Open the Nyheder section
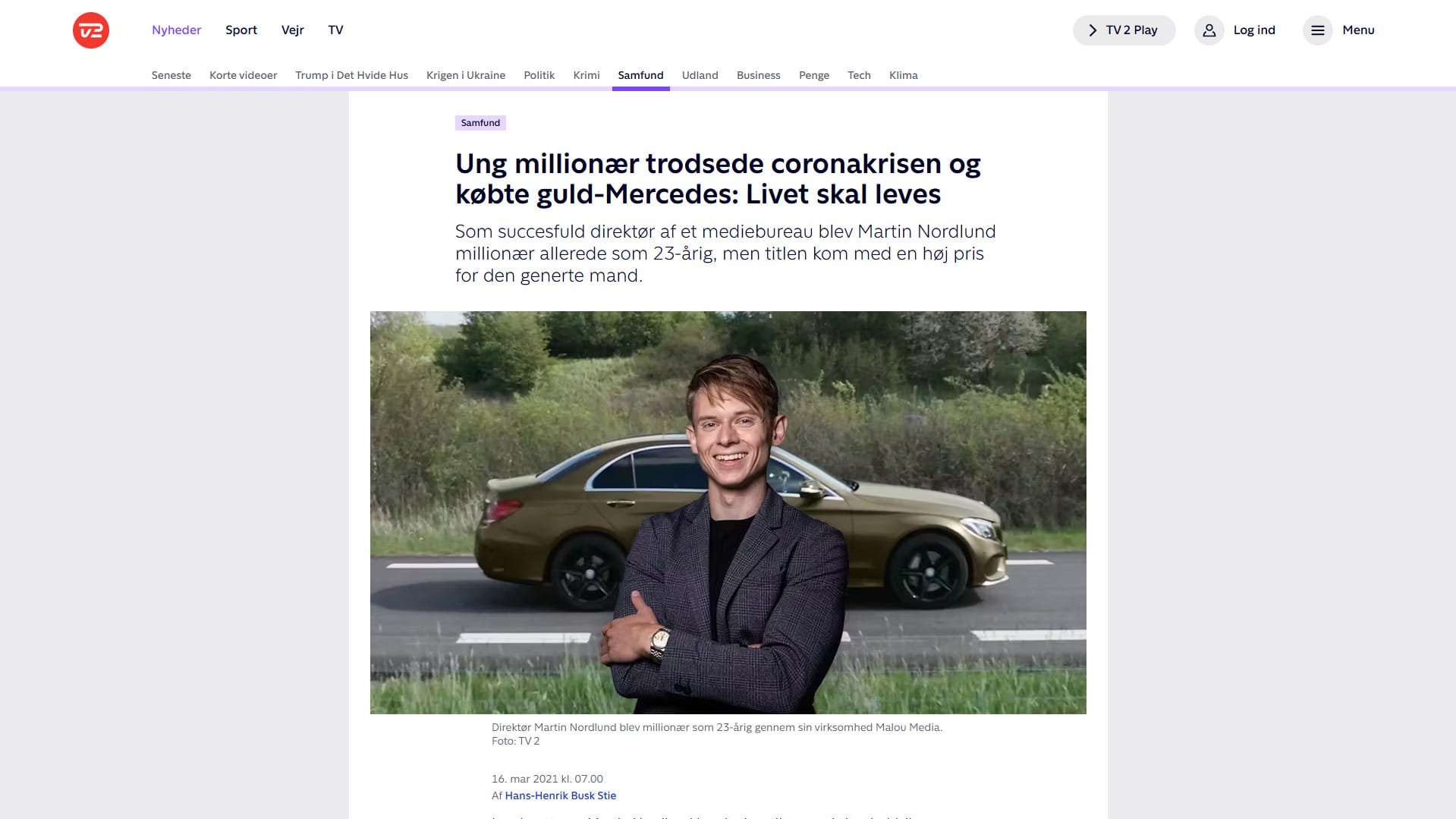Image resolution: width=1456 pixels, height=819 pixels. (x=177, y=30)
